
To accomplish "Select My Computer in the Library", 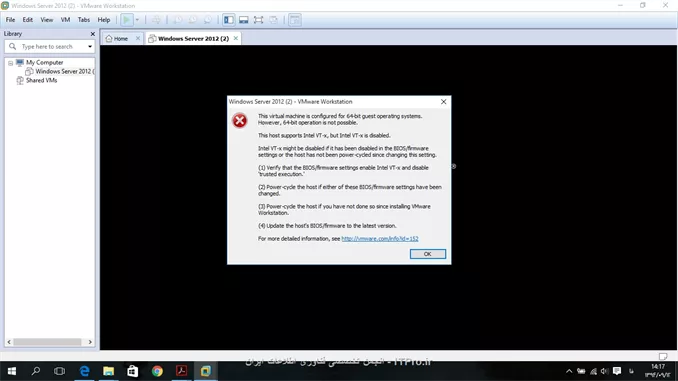I will click(x=44, y=63).
